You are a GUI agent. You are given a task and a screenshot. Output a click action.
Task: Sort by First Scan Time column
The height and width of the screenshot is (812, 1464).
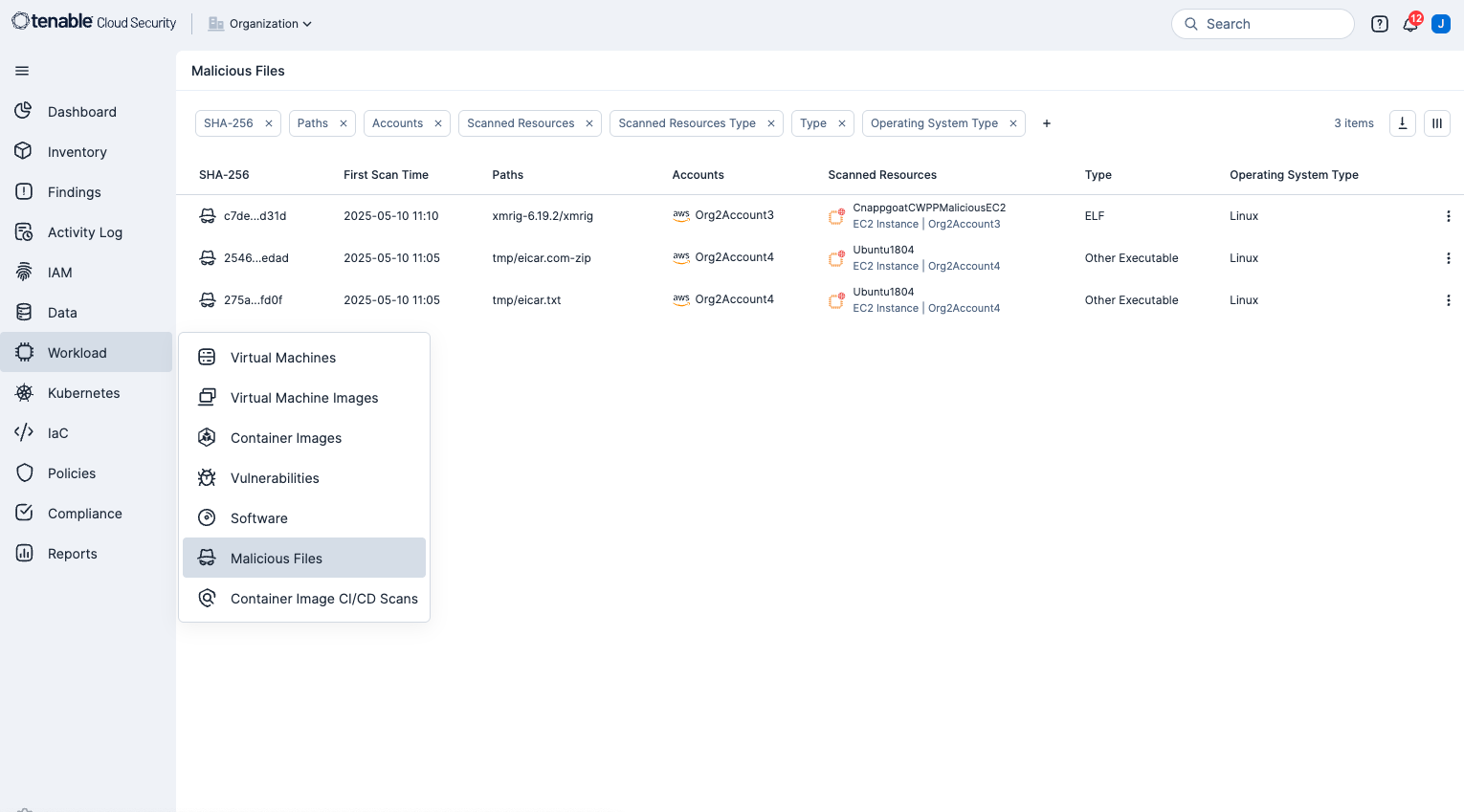(386, 175)
